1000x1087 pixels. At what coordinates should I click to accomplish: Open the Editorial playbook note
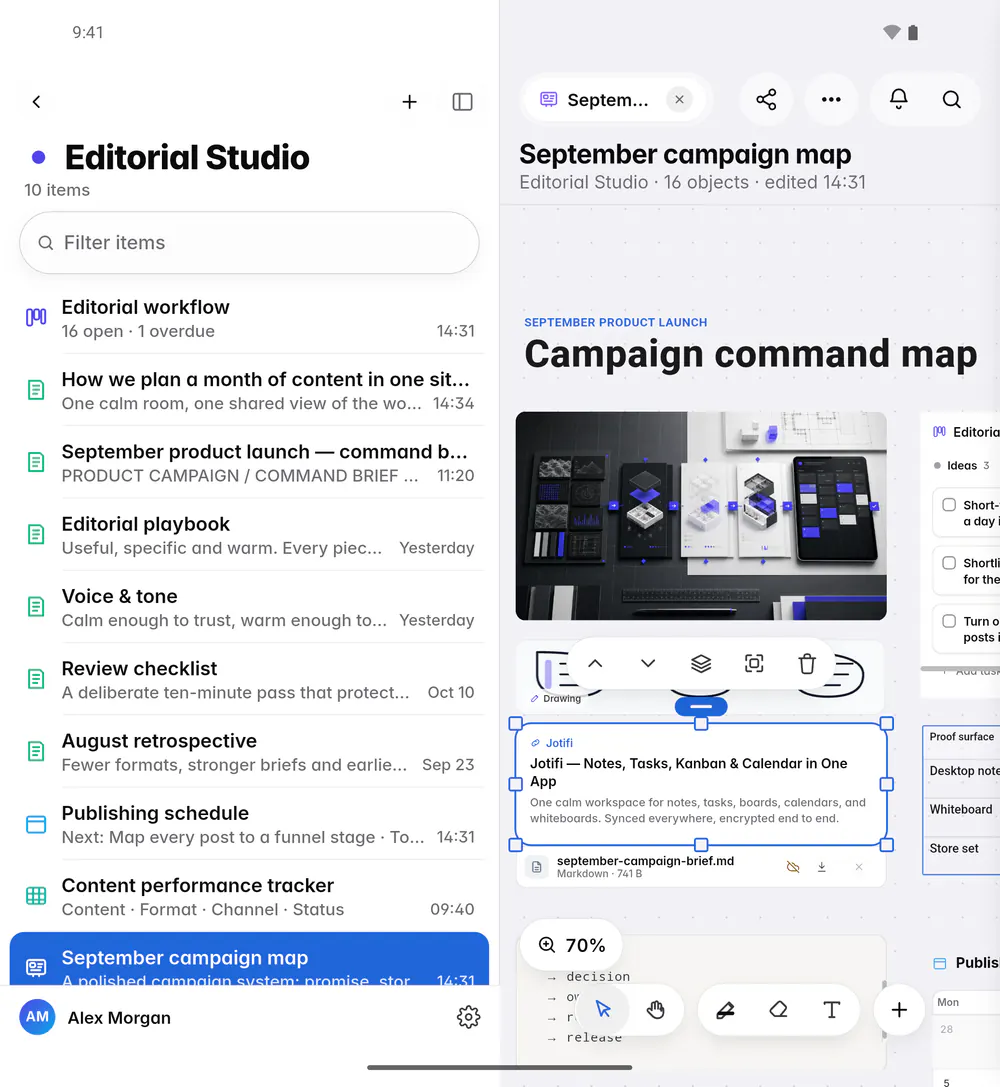249,535
